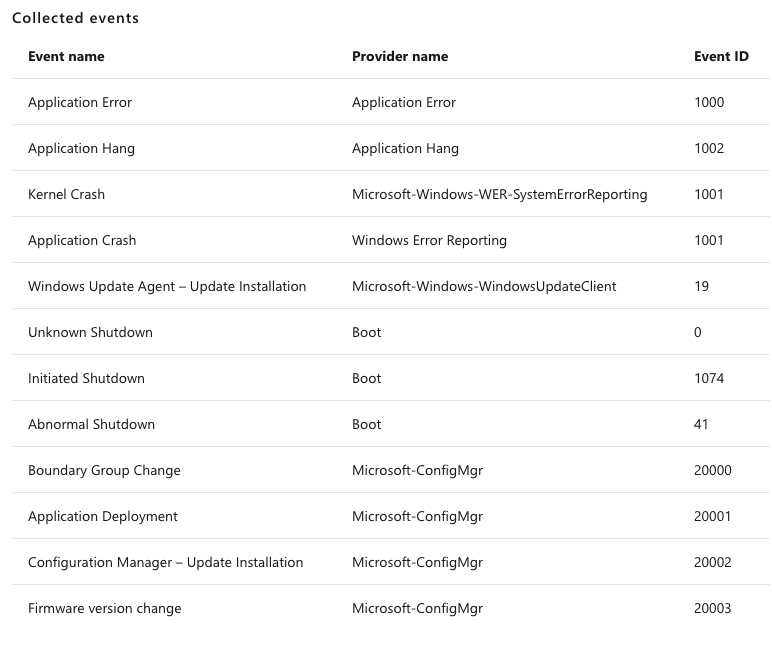Select the Abnormal Shutdown event

pyautogui.click(x=91, y=424)
